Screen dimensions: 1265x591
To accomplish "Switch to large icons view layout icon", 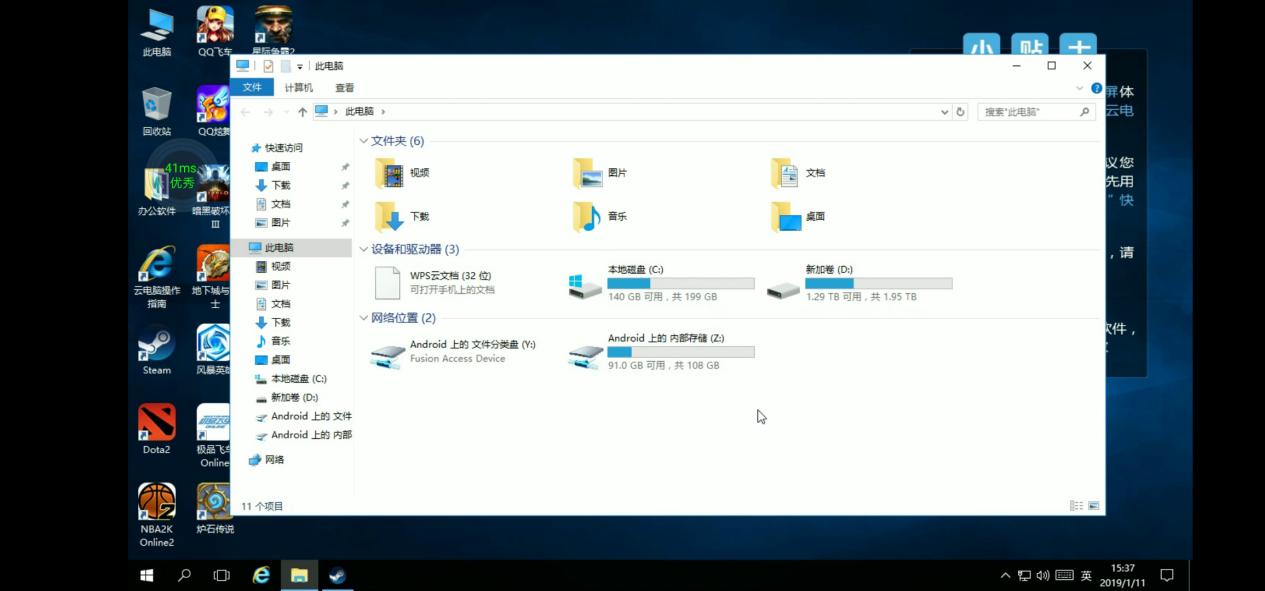I will (1093, 506).
